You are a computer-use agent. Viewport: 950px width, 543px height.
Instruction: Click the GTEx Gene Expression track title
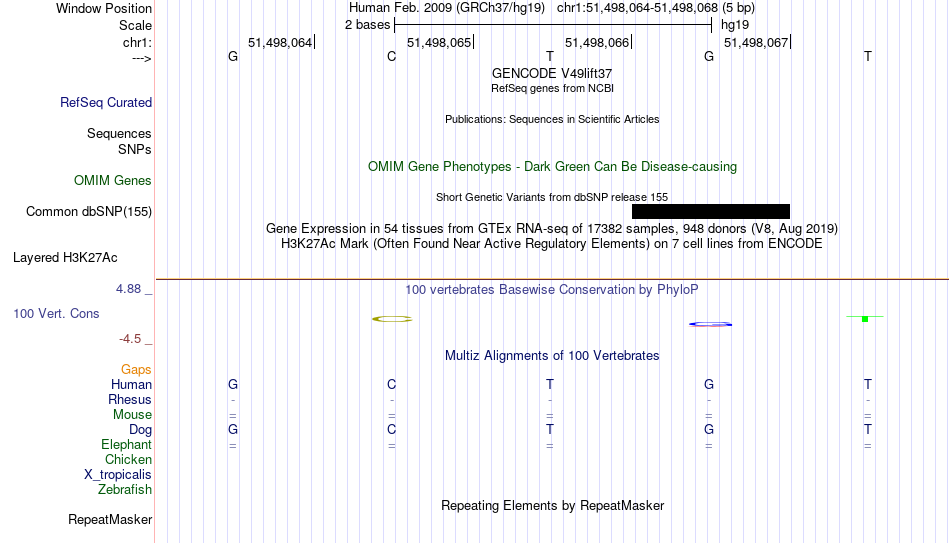[552, 228]
